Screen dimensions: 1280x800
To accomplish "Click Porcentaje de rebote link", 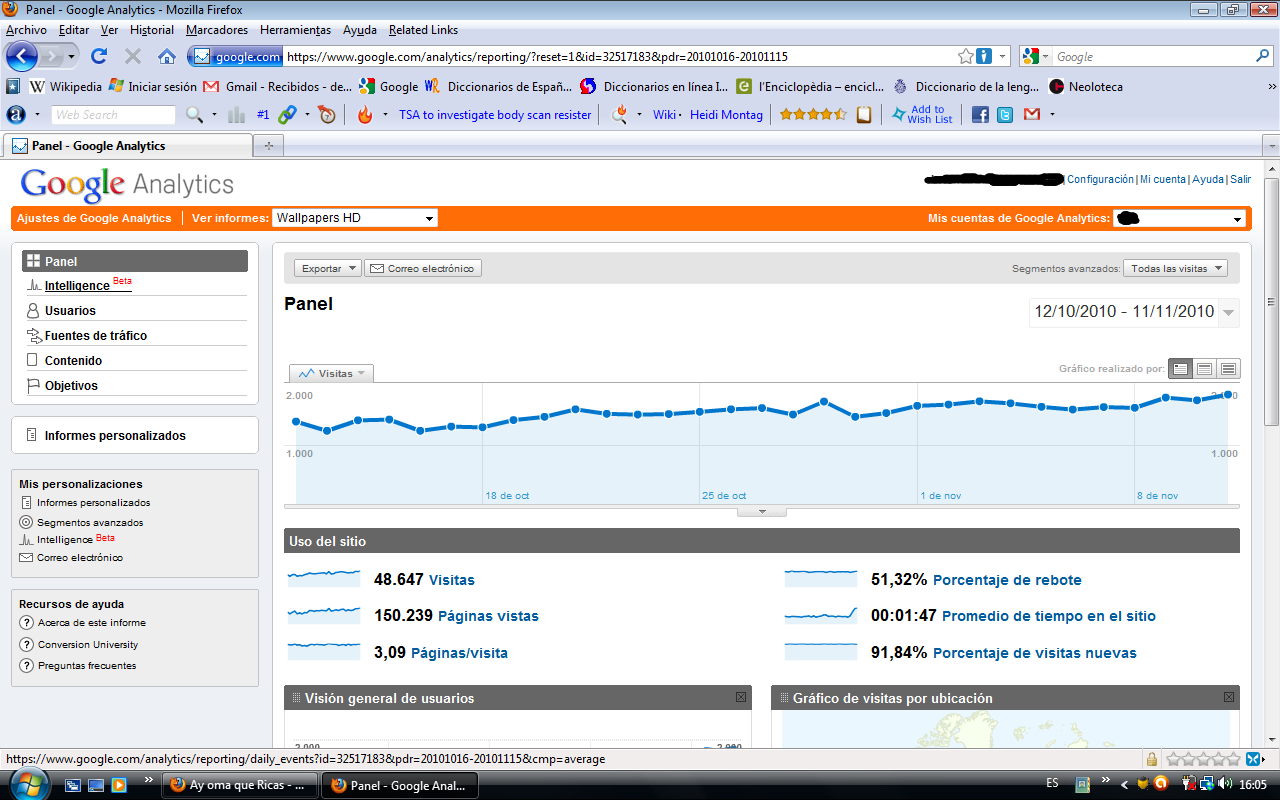I will point(1007,580).
